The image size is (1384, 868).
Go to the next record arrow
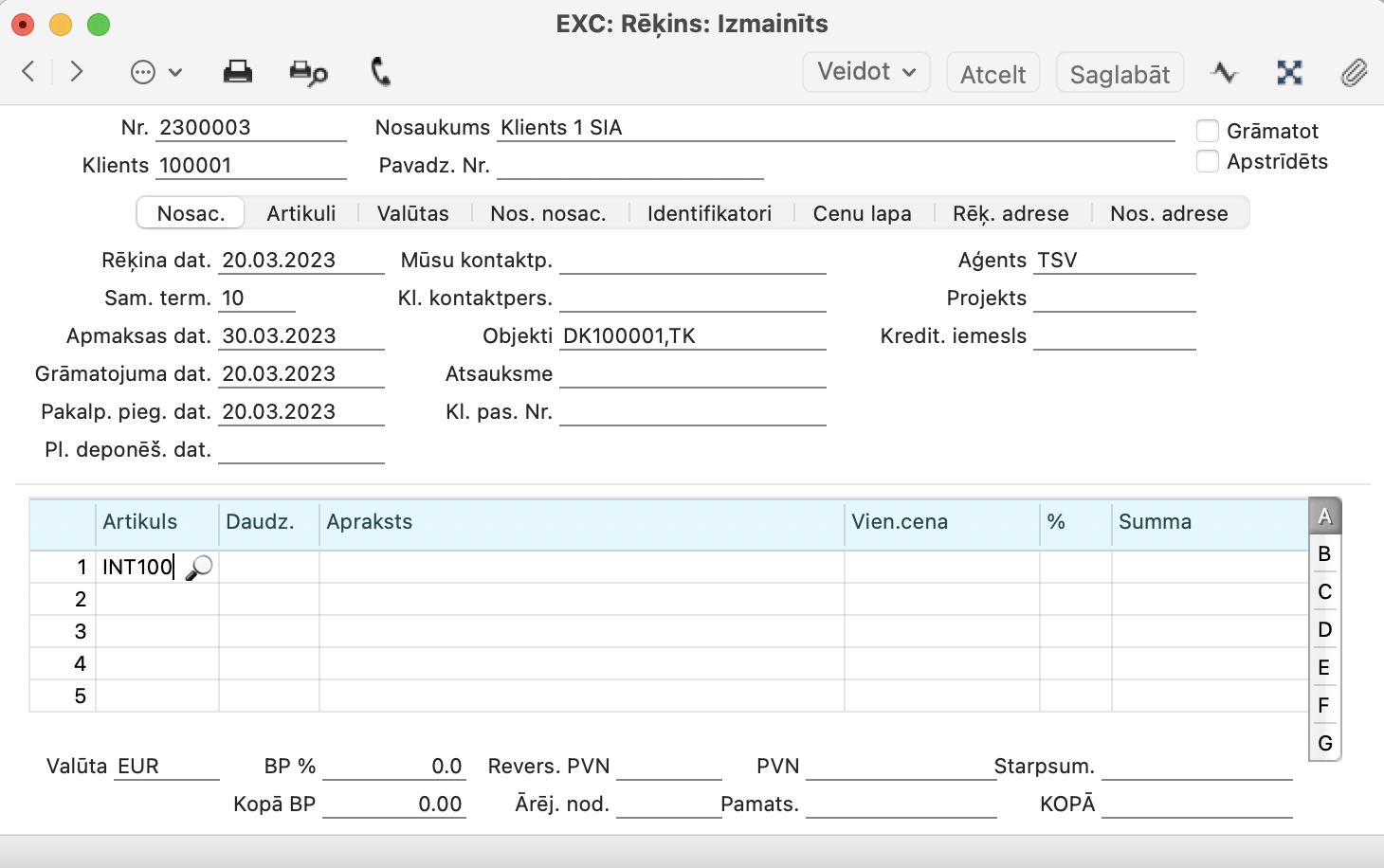77,72
